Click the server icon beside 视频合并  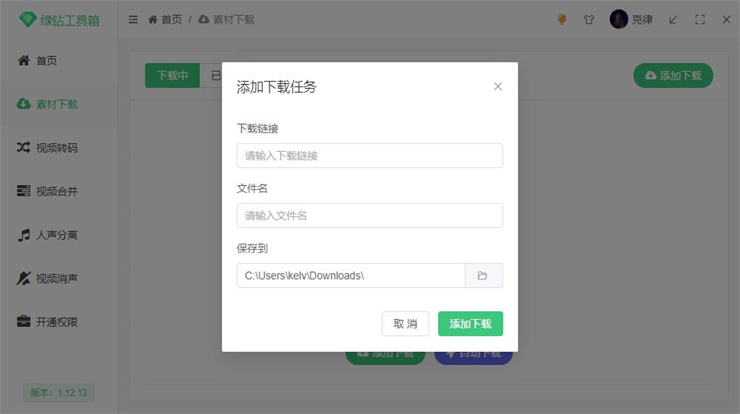click(24, 191)
